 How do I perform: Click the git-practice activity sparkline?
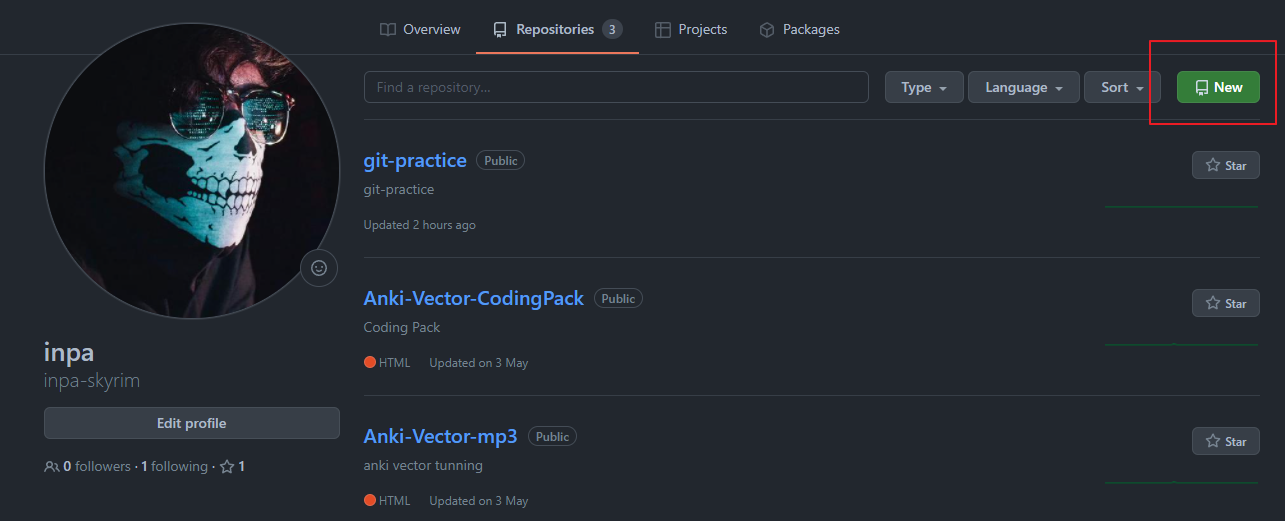1182,206
